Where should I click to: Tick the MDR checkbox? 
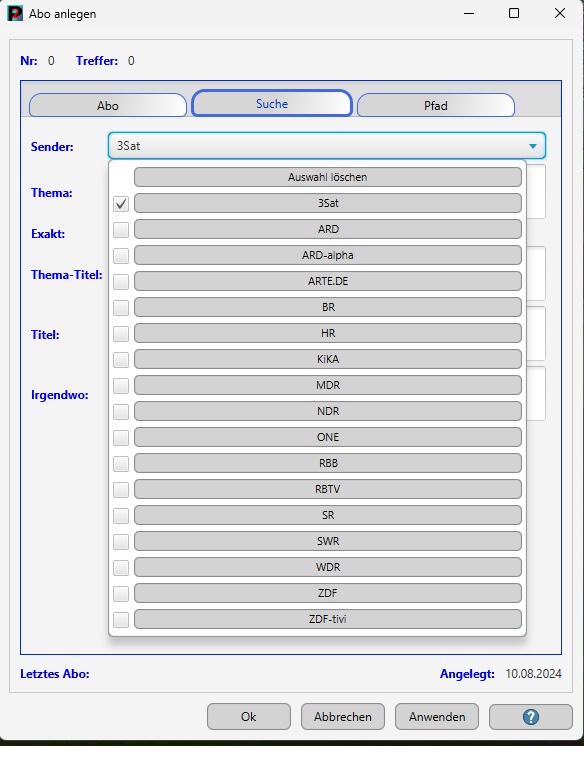[121, 385]
